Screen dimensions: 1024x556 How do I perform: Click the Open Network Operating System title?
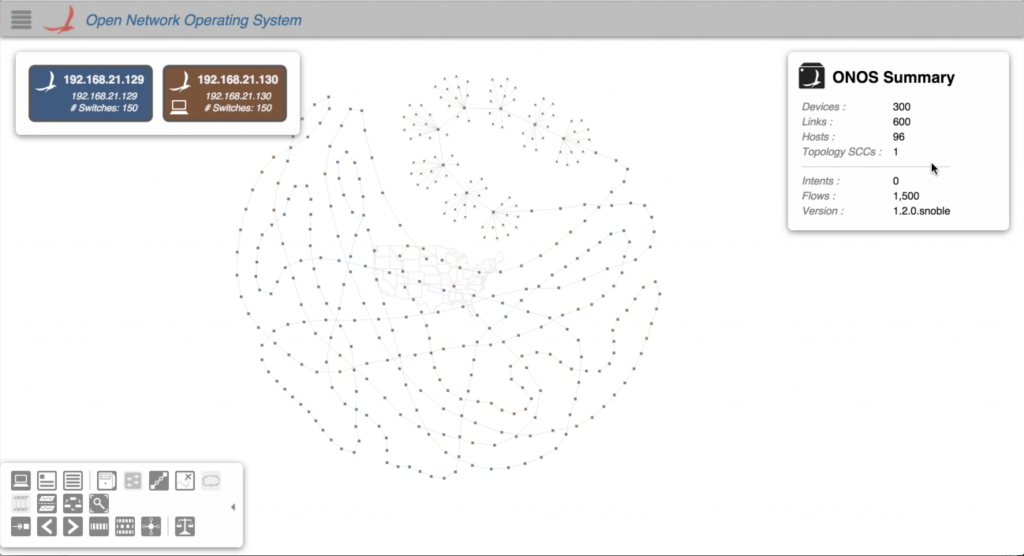pos(193,20)
